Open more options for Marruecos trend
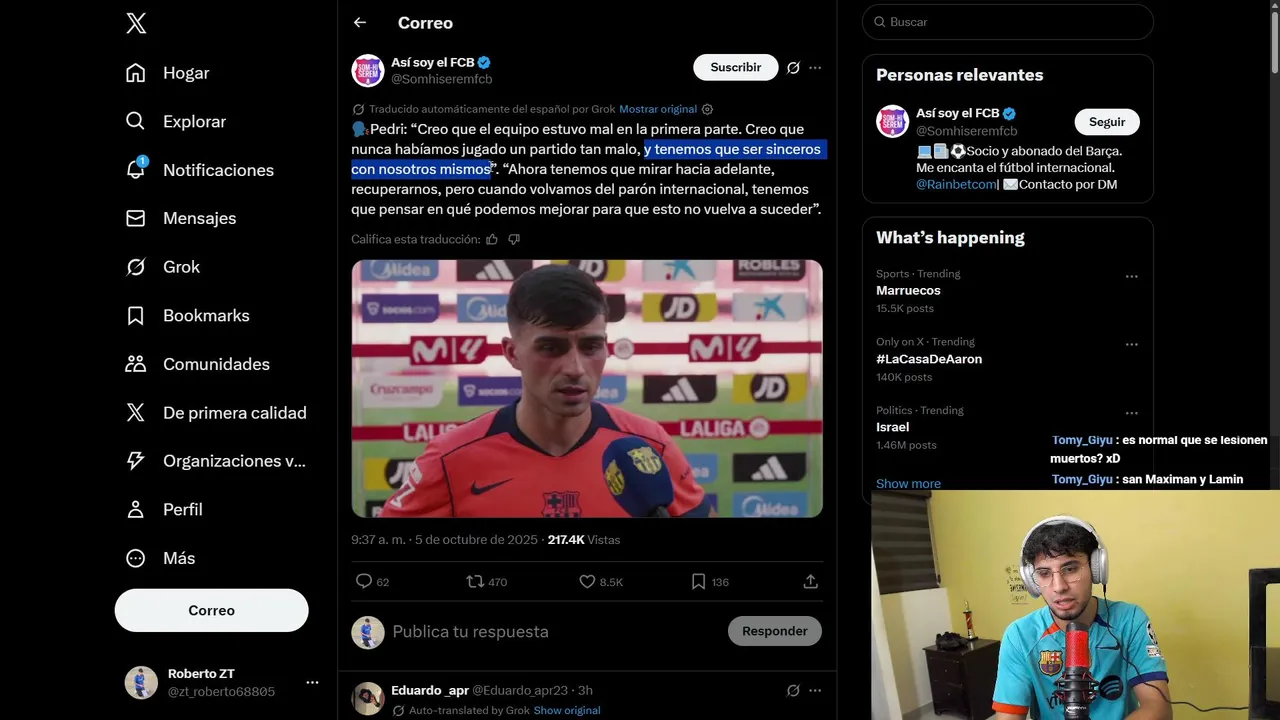1280x720 pixels. pos(1131,276)
